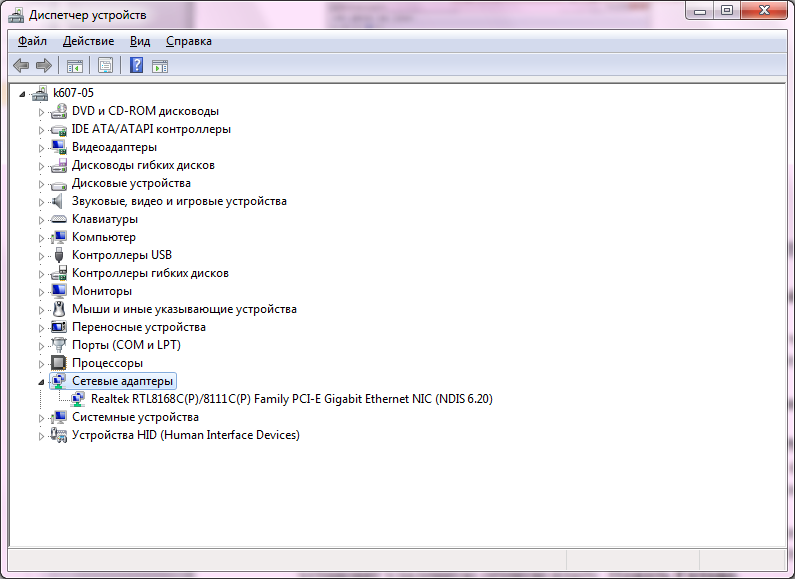Minimize the Диспетчер устройств window
Screen dimensions: 795x579
click(x=700, y=11)
